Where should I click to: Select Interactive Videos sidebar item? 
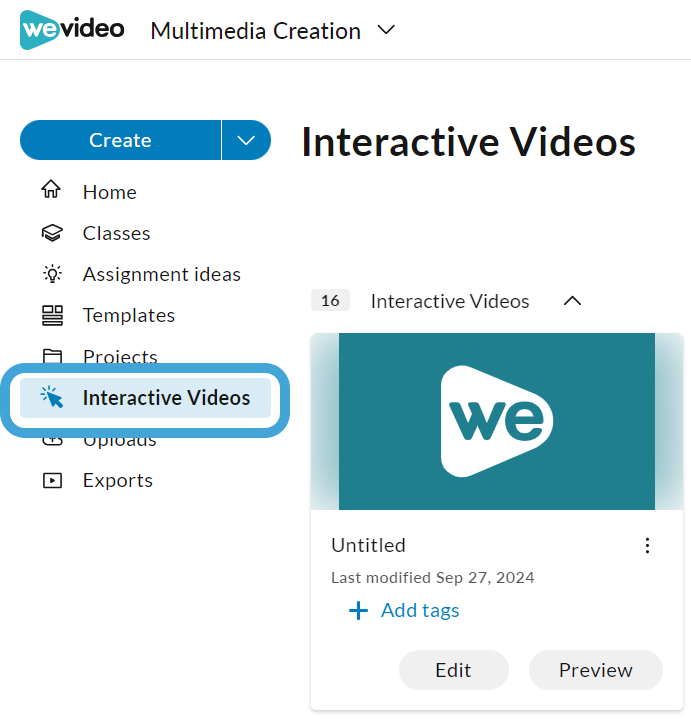click(x=145, y=398)
